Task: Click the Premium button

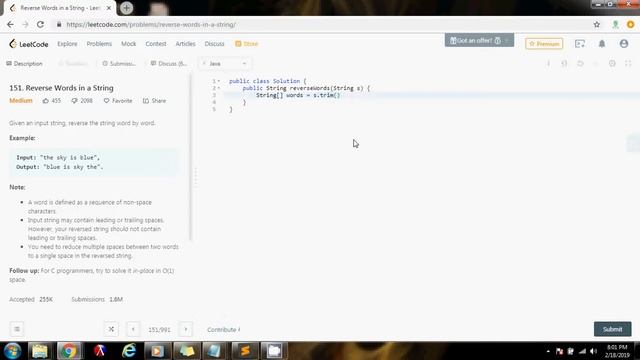Action: click(x=544, y=44)
